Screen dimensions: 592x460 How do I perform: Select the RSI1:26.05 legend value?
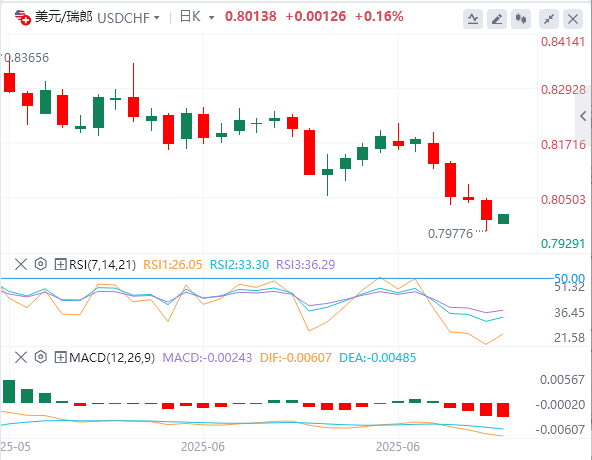point(173,265)
